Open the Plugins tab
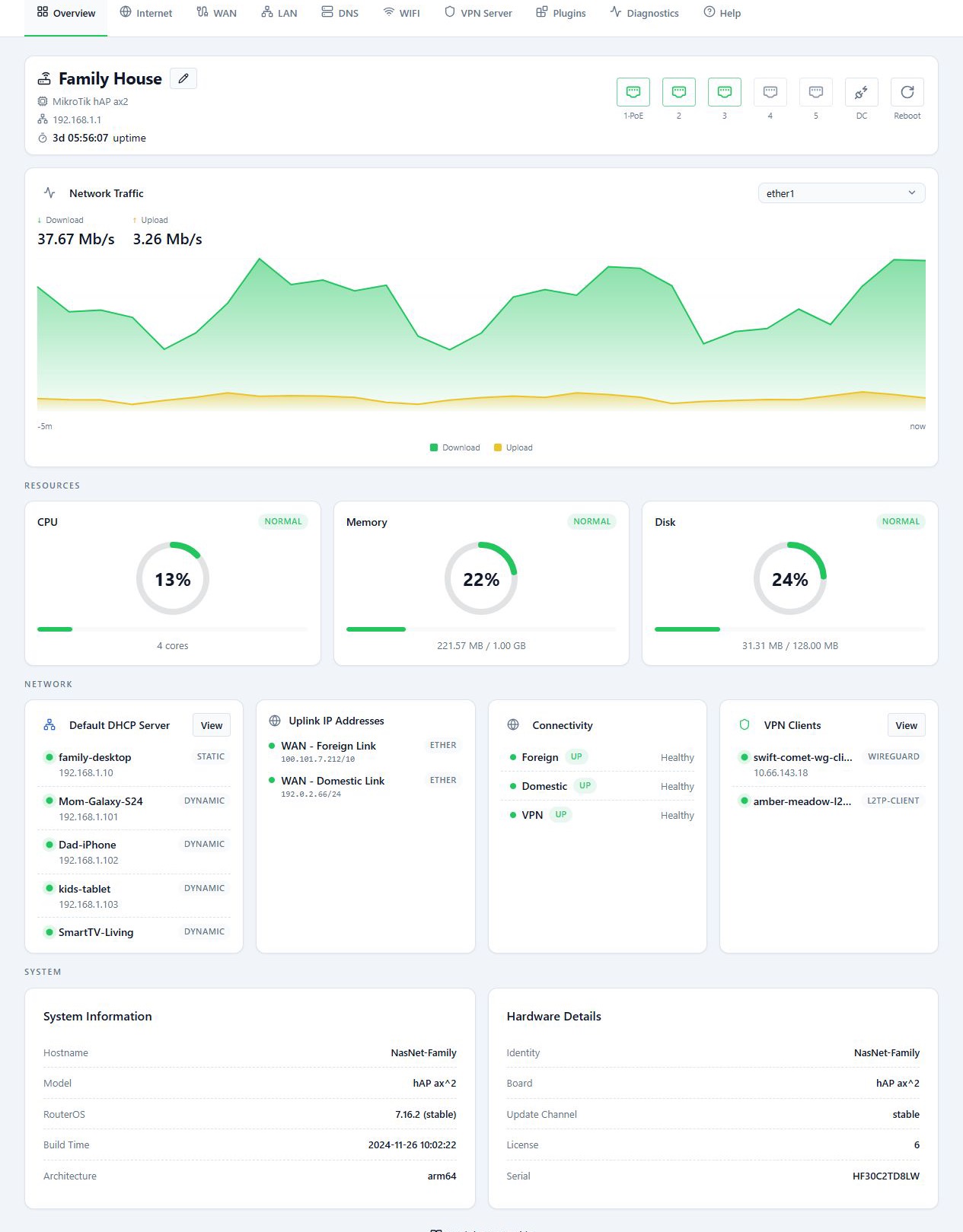963x1232 pixels. 561,13
